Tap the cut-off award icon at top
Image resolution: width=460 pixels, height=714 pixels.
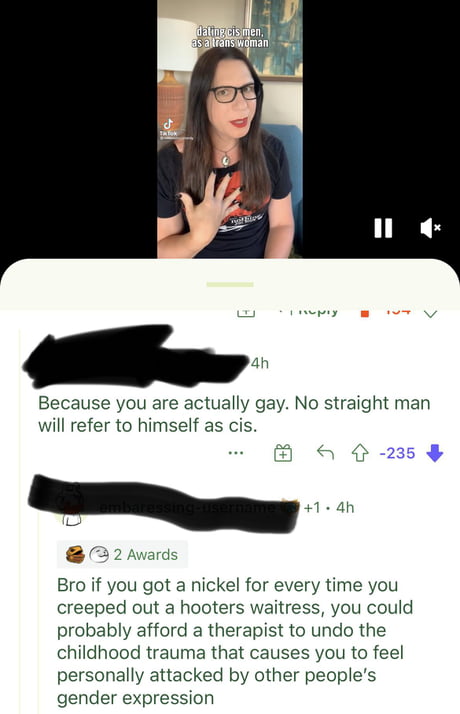pyautogui.click(x=245, y=313)
